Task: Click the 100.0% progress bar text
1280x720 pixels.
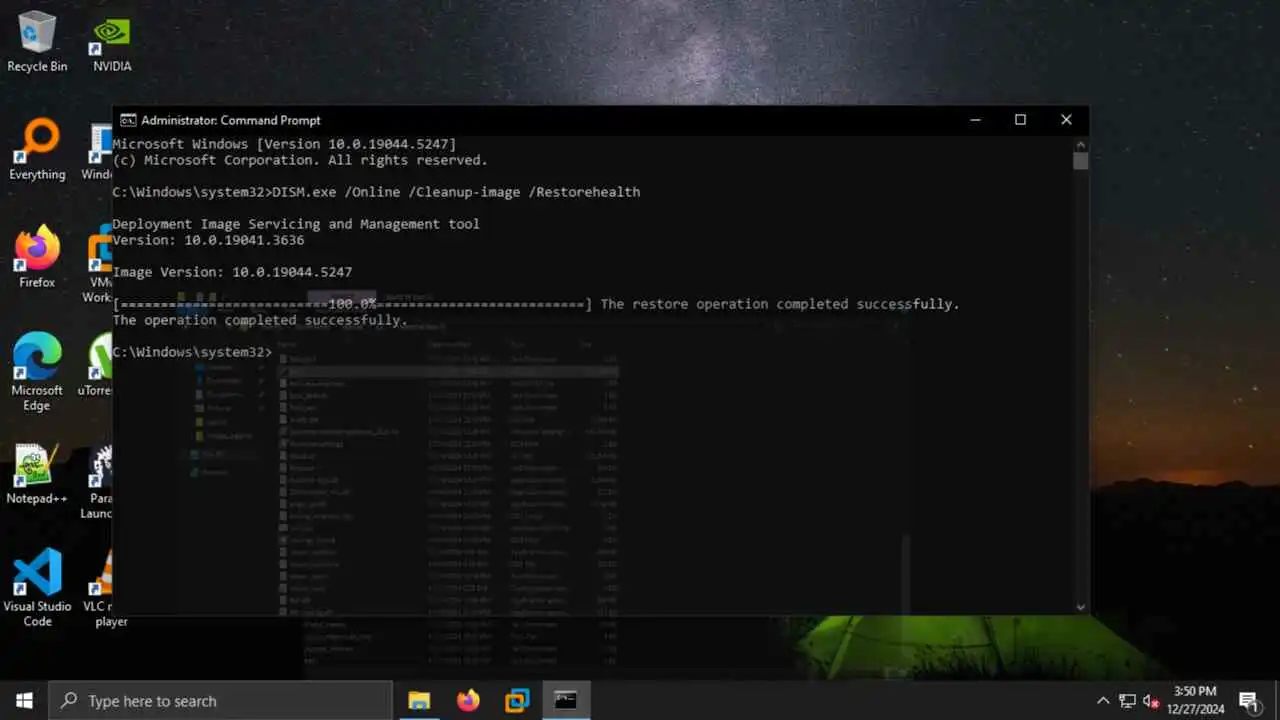Action: [352, 304]
